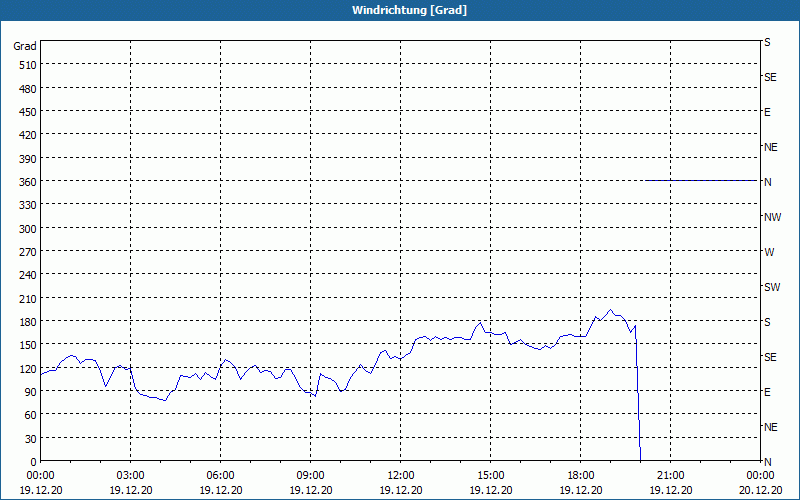This screenshot has height=500, width=800.
Task: Click the "15:00" time axis label
Action: (490, 476)
